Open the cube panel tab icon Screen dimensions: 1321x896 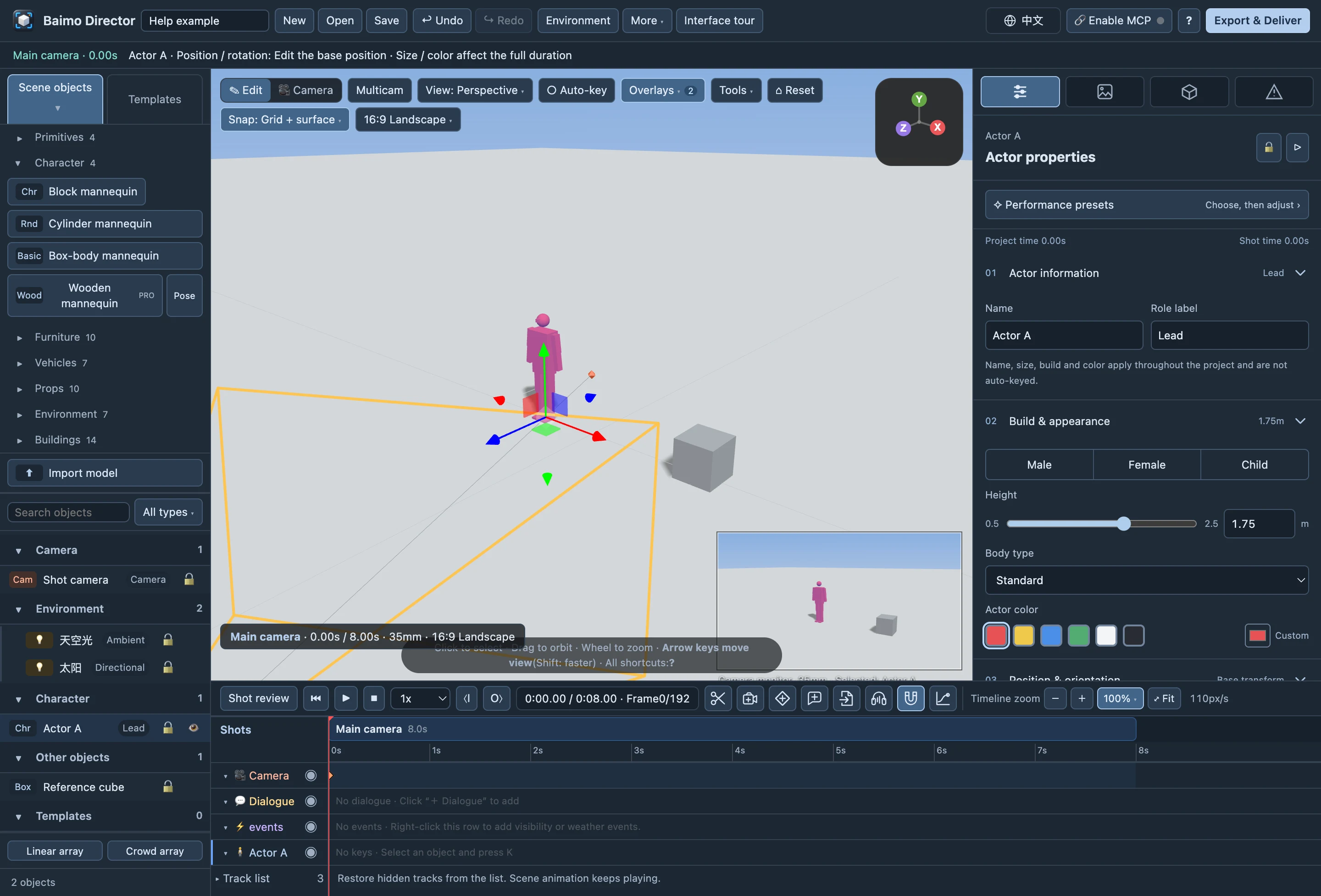[1189, 91]
